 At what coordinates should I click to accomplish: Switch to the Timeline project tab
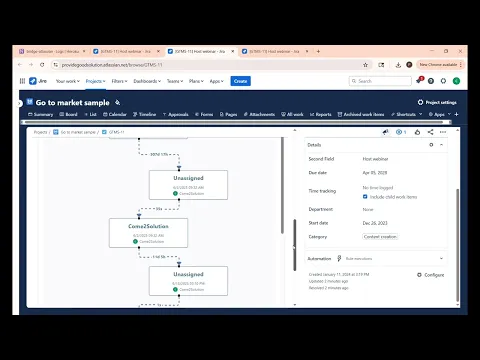click(144, 114)
